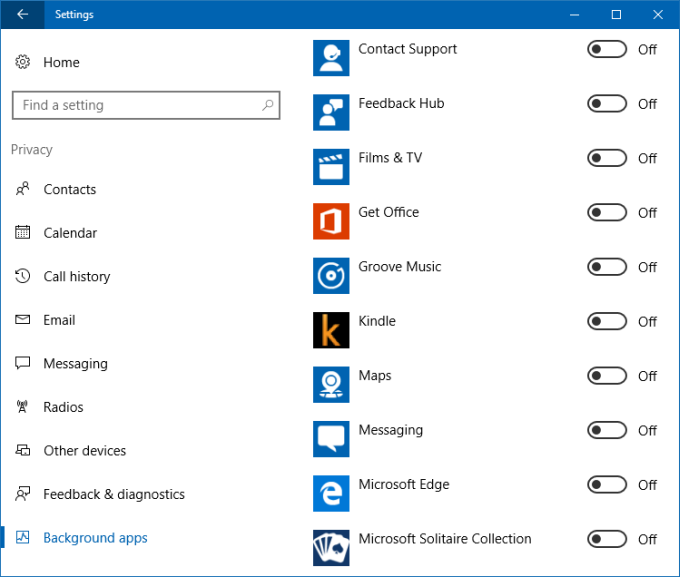Click the Kindle app icon

click(x=331, y=330)
